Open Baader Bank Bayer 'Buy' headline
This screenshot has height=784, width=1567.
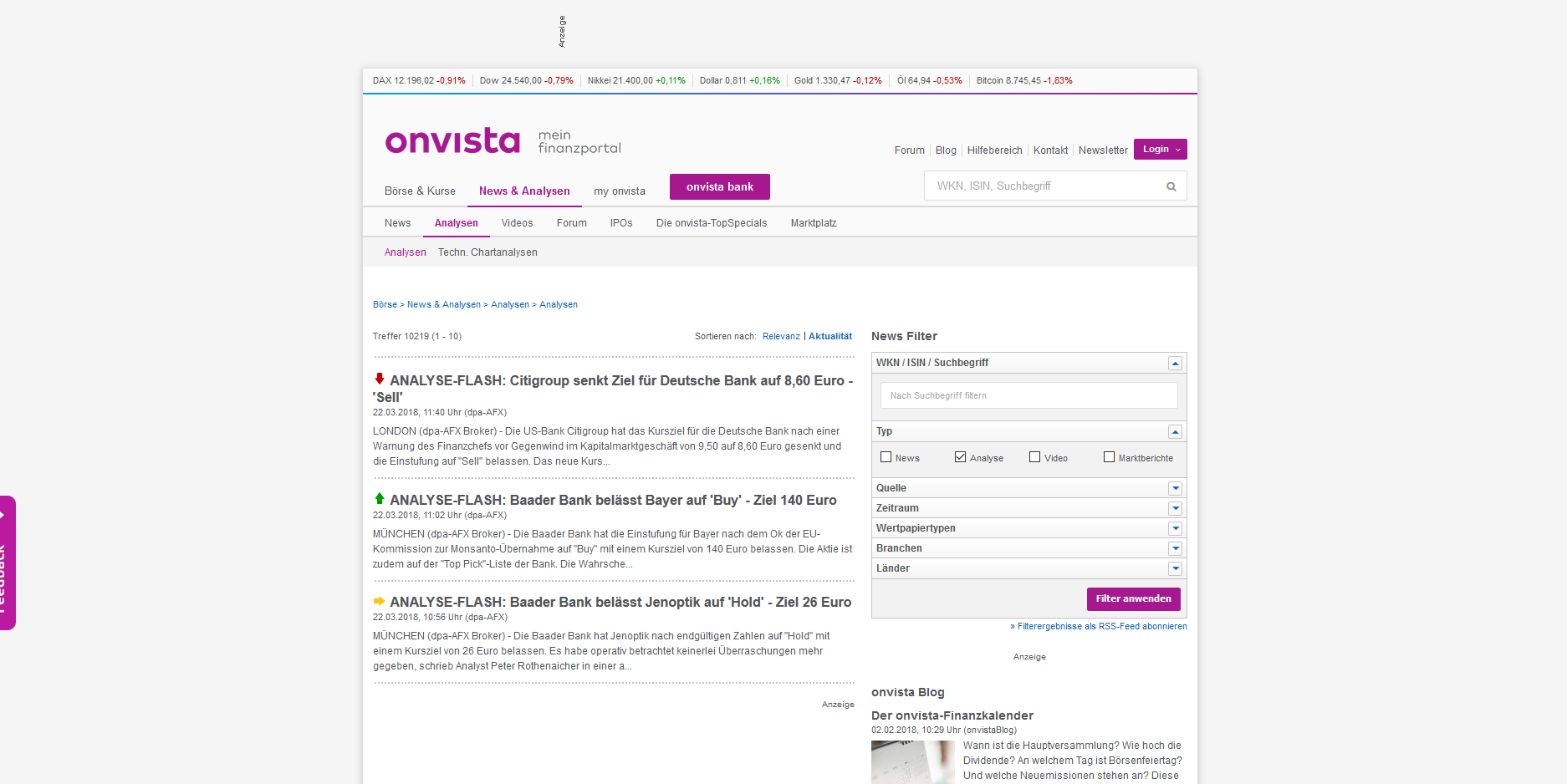pyautogui.click(x=613, y=500)
